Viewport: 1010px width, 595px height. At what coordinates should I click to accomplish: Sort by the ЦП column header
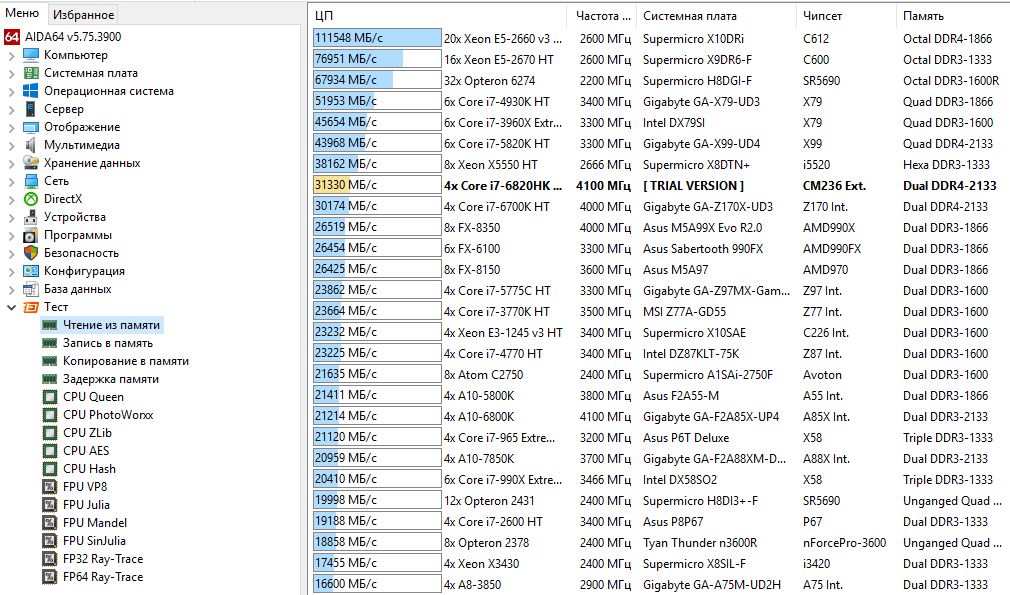pos(438,16)
